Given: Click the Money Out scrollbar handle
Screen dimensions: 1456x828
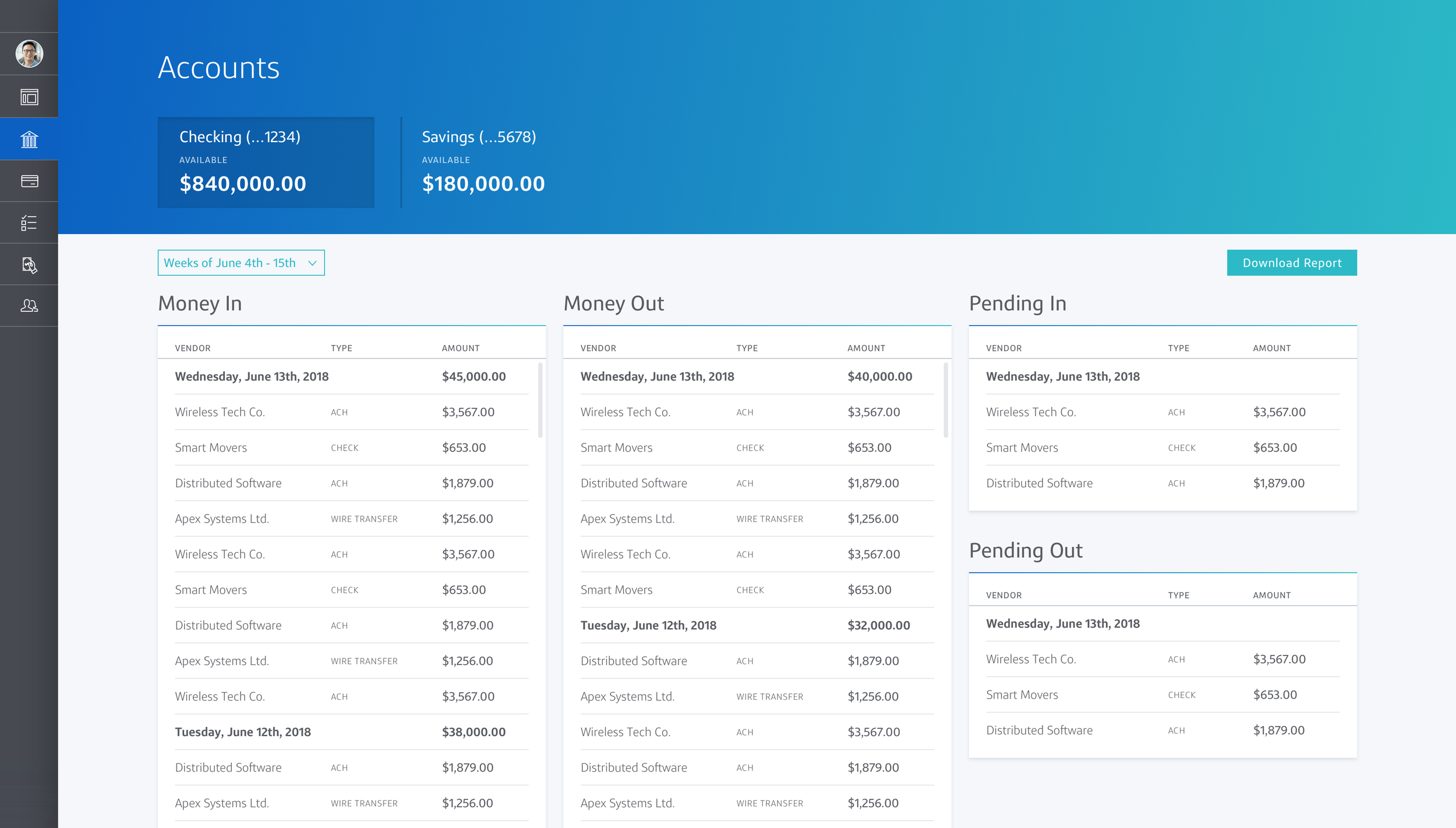Looking at the screenshot, I should pos(945,400).
